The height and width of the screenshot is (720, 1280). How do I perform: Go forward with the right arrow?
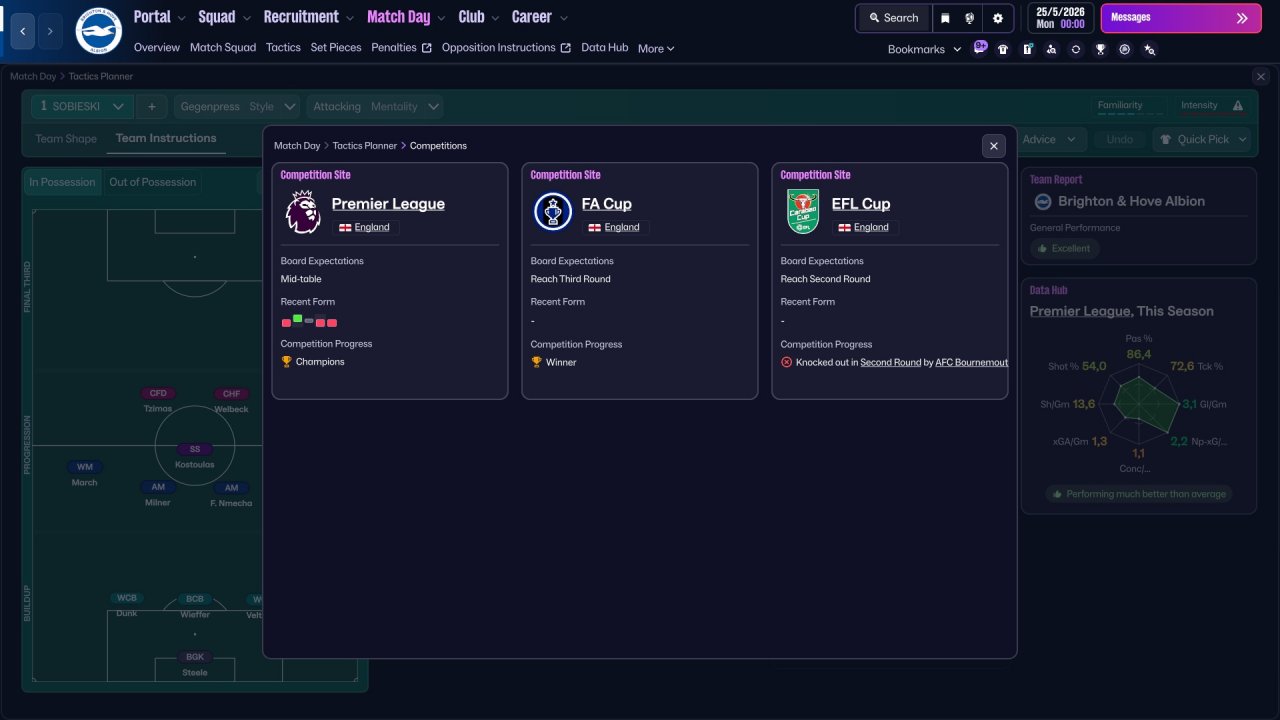click(50, 31)
